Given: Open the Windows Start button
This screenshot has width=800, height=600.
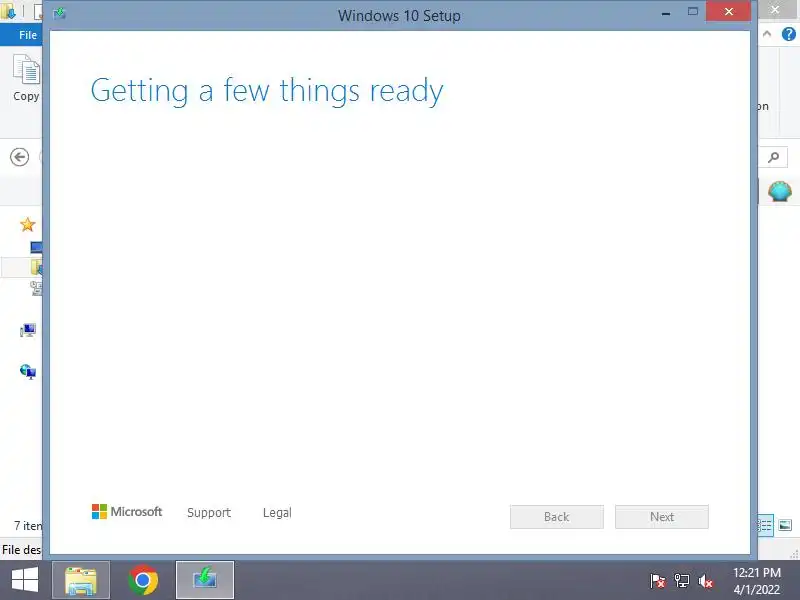Looking at the screenshot, I should coord(24,580).
